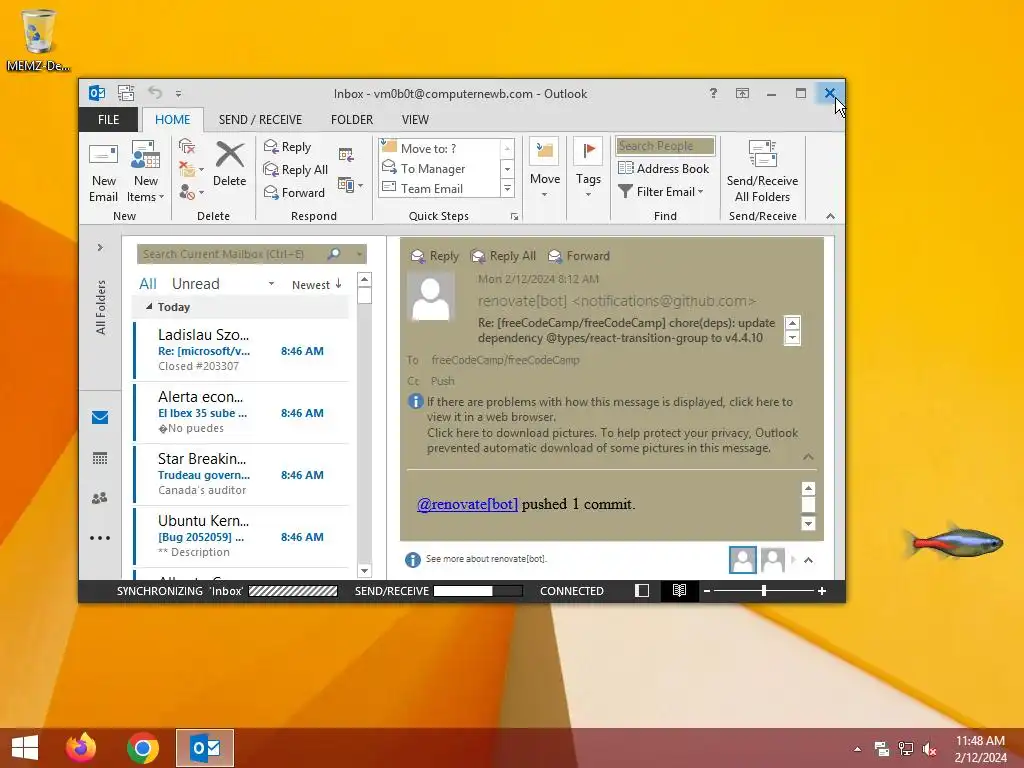Collapse the People Pane chevron
Screen dimensions: 1024x768
pos(808,560)
